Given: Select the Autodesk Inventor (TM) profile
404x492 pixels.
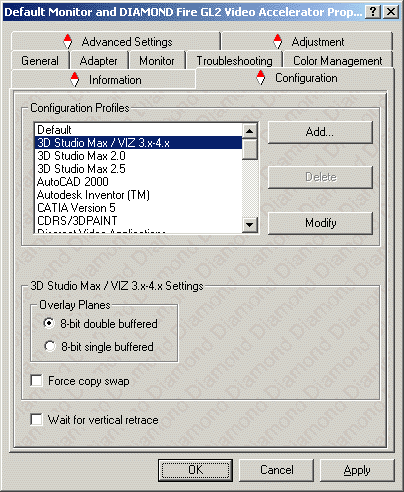Looking at the screenshot, I should point(138,195).
